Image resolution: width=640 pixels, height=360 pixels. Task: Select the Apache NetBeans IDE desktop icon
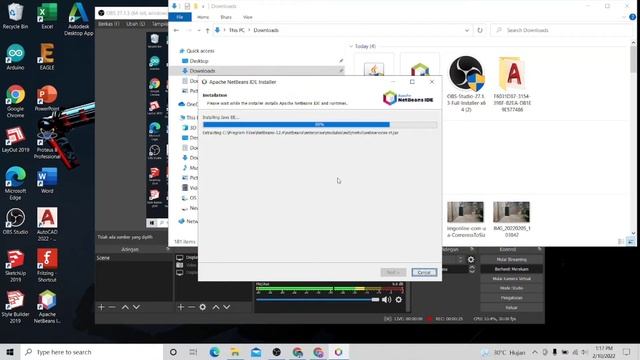47,307
